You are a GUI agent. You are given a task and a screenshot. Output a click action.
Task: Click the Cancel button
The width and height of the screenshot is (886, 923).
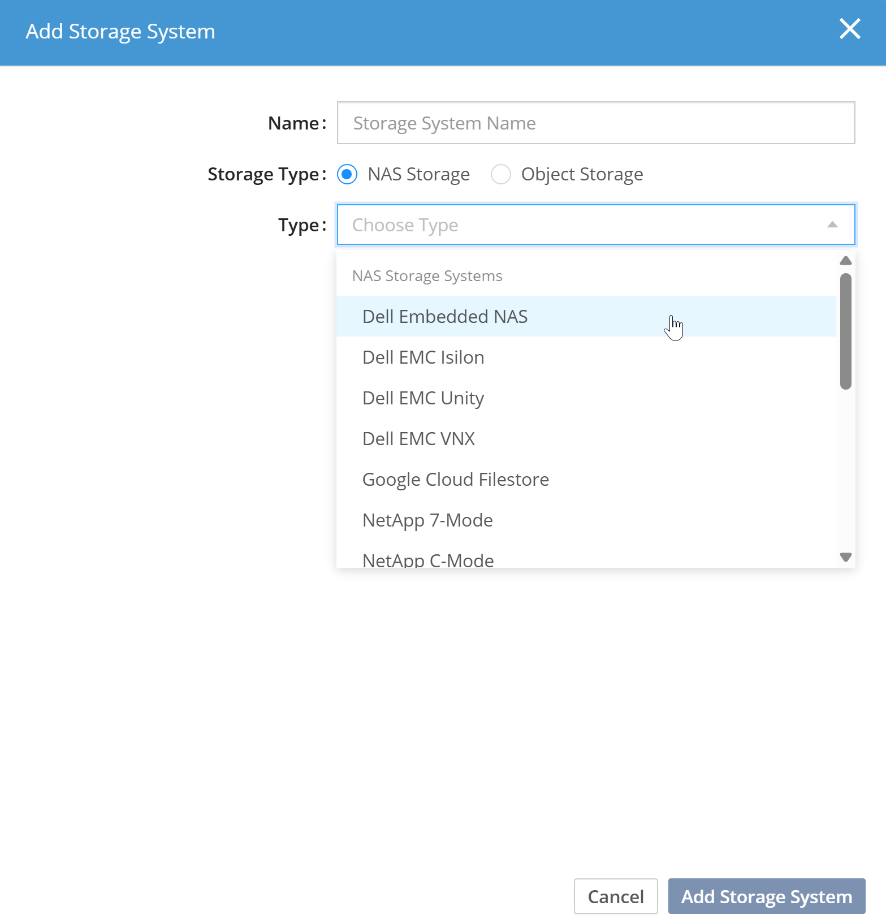(x=616, y=896)
